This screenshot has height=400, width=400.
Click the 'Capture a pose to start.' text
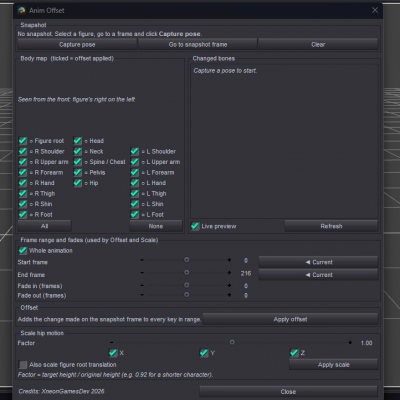pos(225,71)
